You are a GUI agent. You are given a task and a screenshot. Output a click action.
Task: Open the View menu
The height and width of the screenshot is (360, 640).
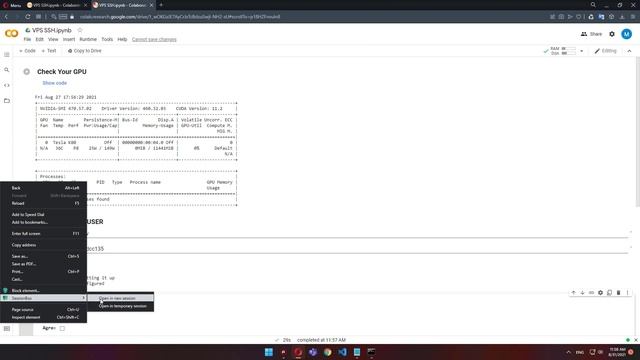(x=53, y=40)
